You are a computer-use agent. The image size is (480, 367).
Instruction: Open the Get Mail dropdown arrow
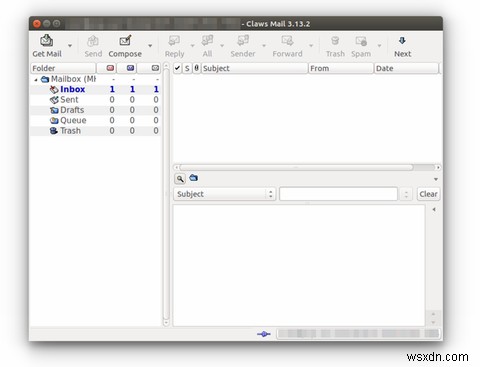click(70, 45)
